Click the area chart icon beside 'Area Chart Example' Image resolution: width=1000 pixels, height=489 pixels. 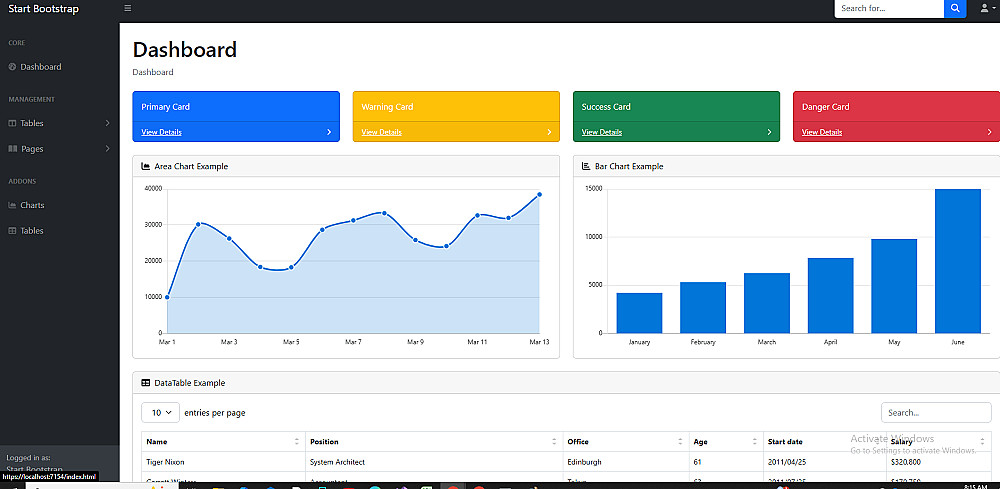(145, 166)
